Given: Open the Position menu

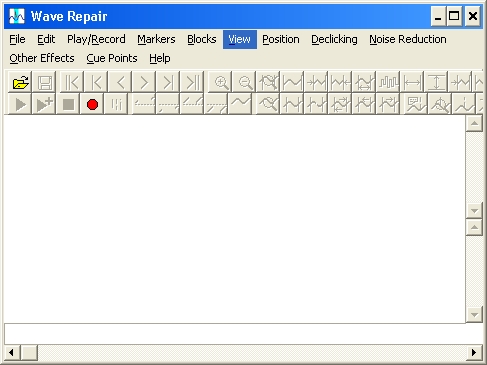Looking at the screenshot, I should point(281,39).
